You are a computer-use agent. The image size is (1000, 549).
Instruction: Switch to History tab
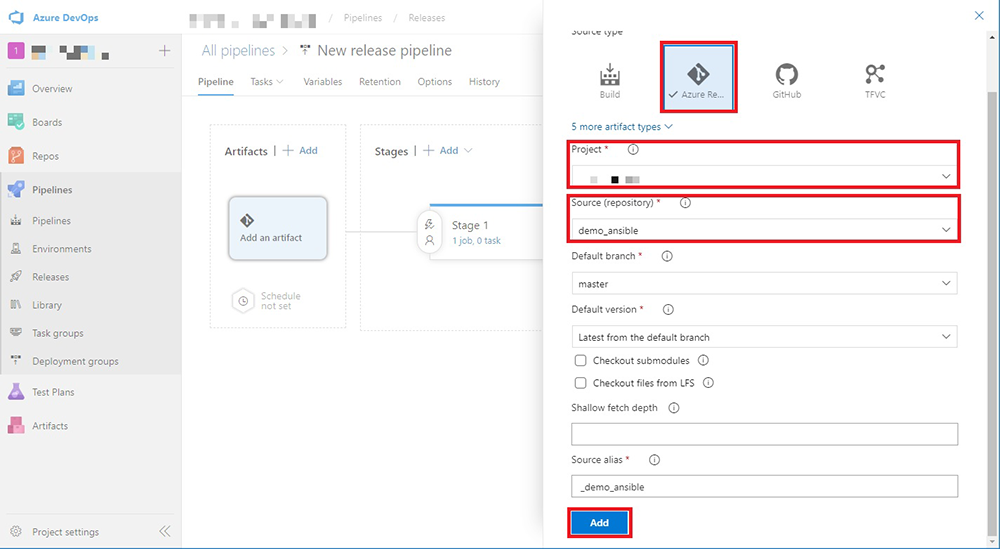(x=484, y=82)
